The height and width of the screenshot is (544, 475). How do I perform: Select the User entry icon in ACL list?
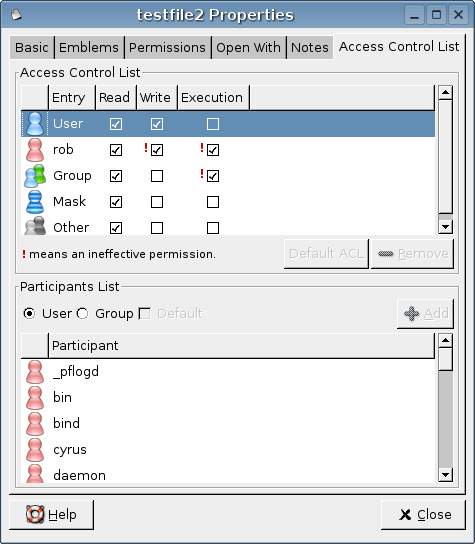tap(35, 124)
